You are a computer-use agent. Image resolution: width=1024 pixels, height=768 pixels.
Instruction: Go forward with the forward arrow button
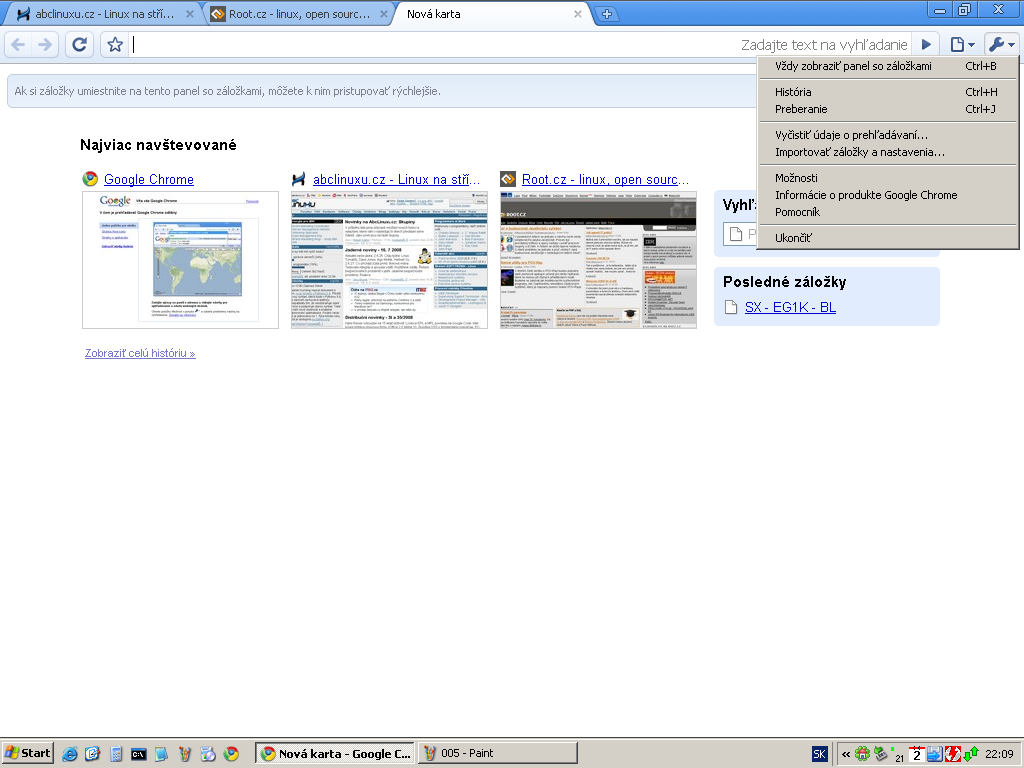[x=44, y=44]
